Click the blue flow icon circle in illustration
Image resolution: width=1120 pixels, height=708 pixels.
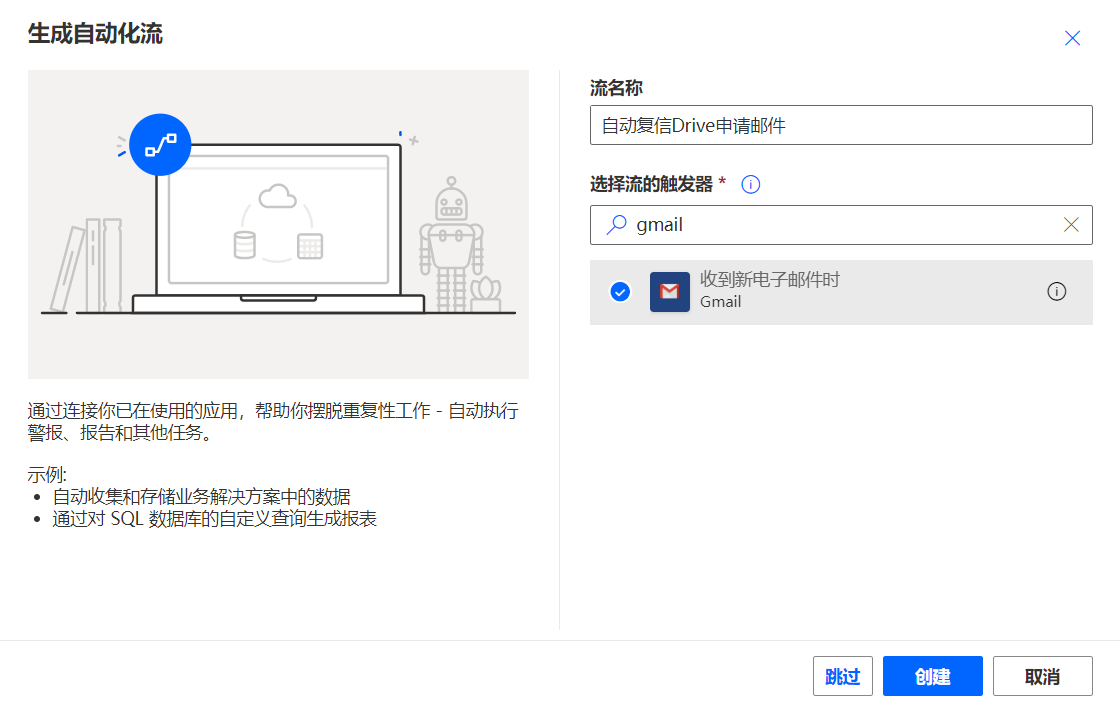pyautogui.click(x=160, y=145)
